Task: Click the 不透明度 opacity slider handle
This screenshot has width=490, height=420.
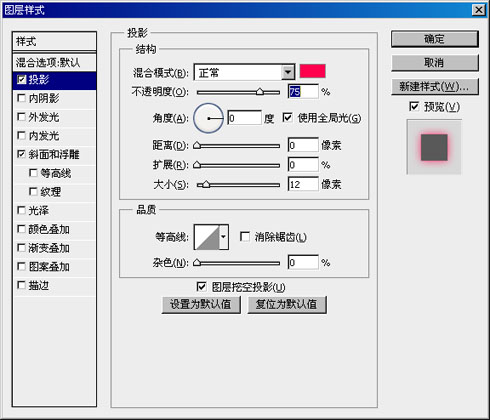Action: pos(260,92)
